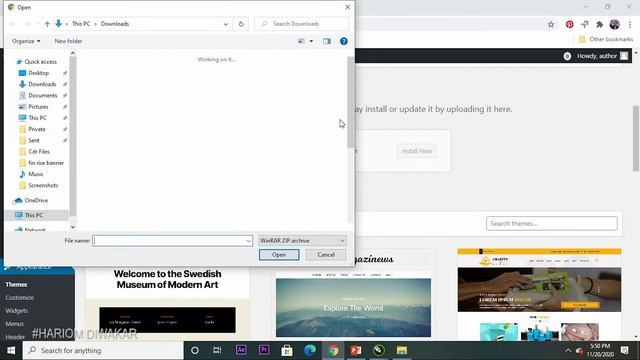This screenshot has height=360, width=640.
Task: Open WinRAR ZIP archive file type dropdown
Action: coord(302,241)
